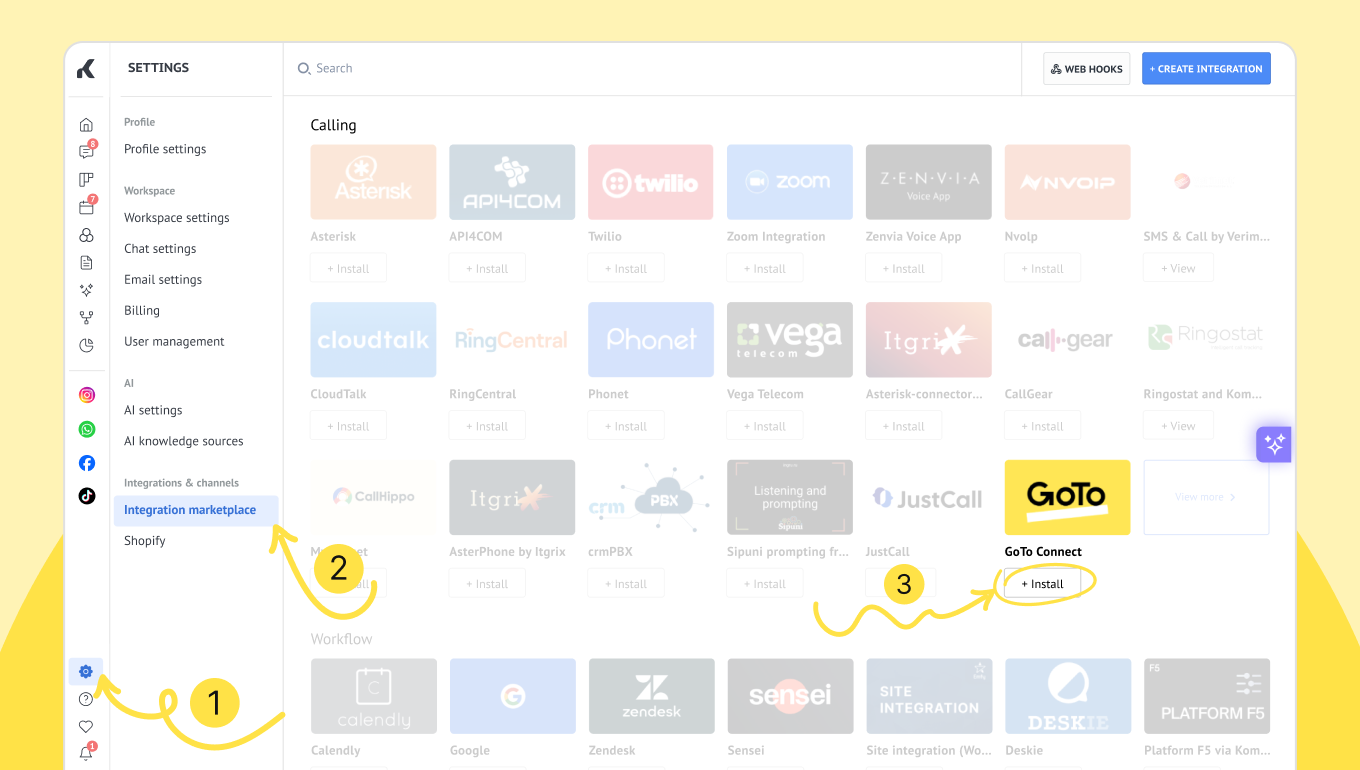This screenshot has height=770, width=1360.
Task: Open the leads pipeline board icon
Action: [86, 180]
